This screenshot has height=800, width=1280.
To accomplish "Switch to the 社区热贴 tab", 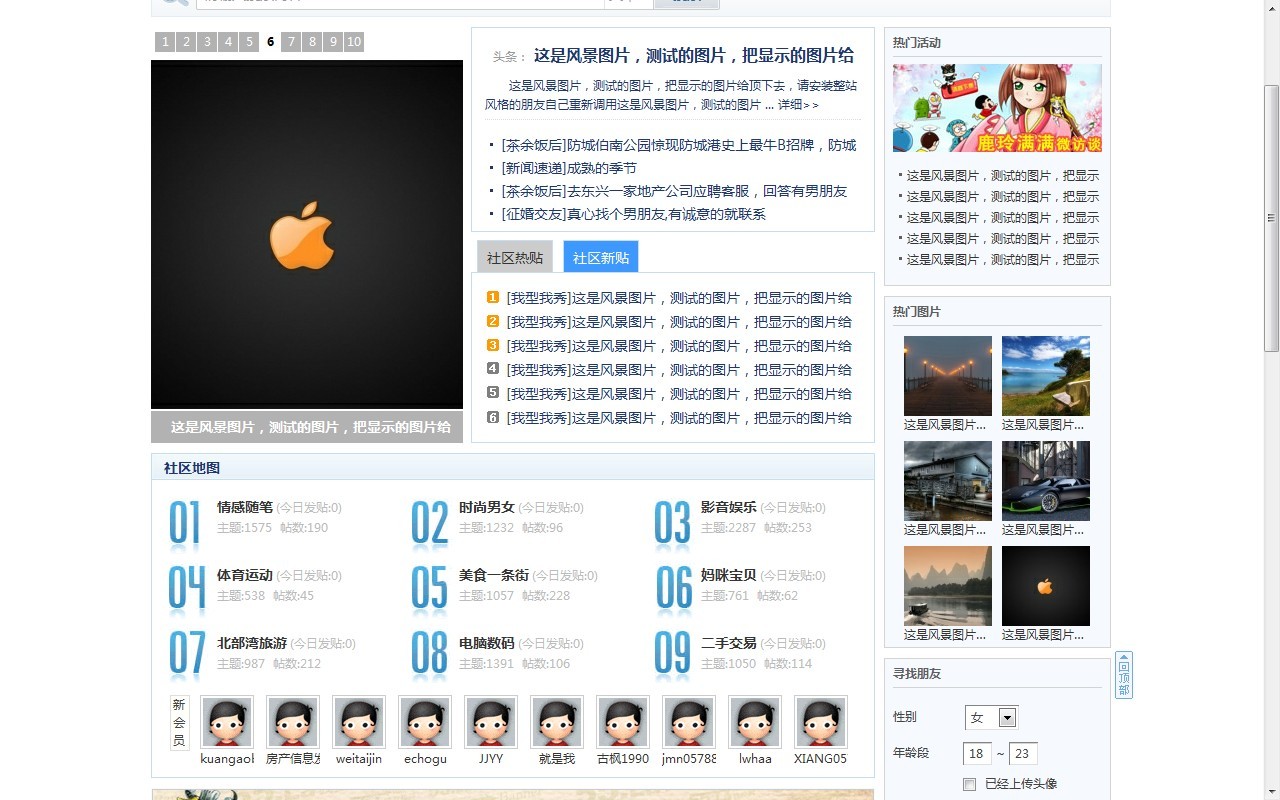I will pos(515,257).
